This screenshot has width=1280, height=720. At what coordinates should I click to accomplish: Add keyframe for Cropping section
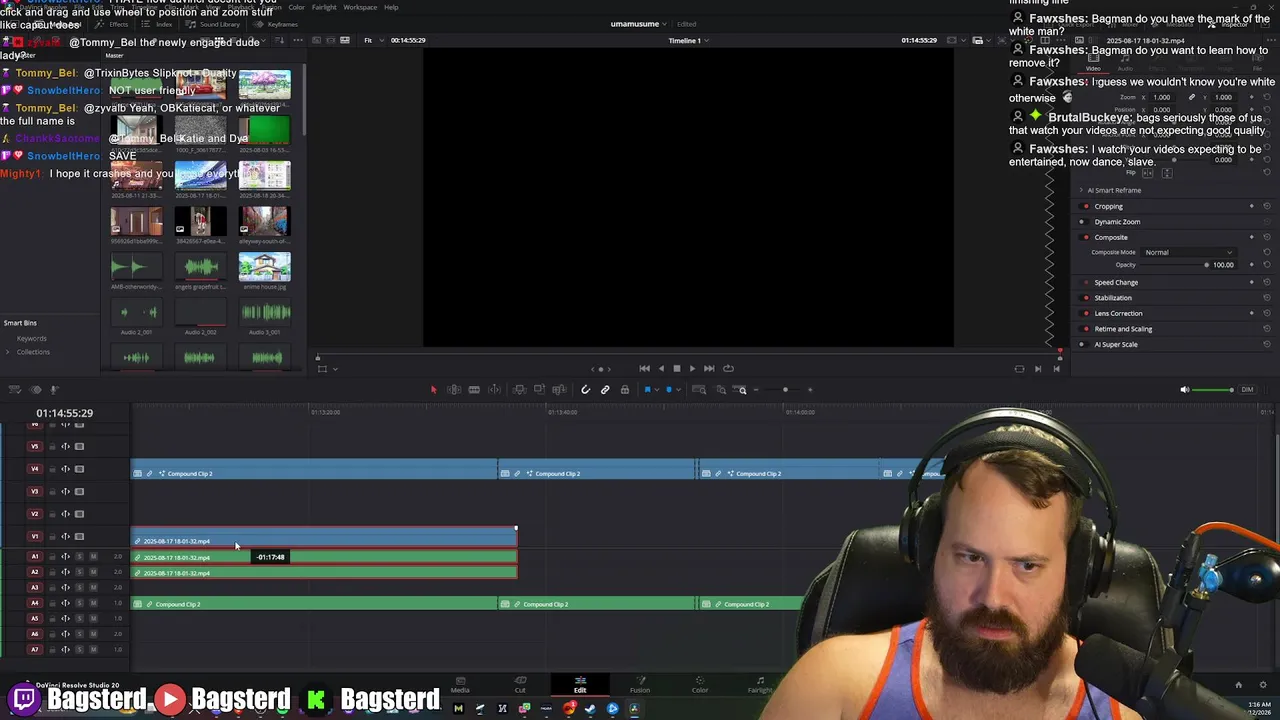[x=1252, y=206]
